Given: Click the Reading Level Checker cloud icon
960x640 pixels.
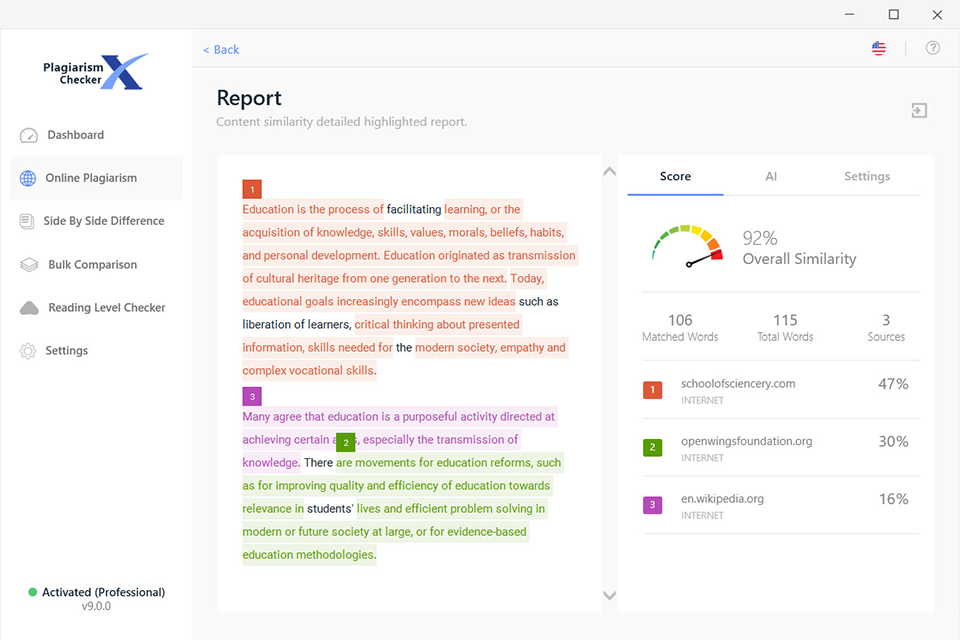Looking at the screenshot, I should click(x=29, y=307).
